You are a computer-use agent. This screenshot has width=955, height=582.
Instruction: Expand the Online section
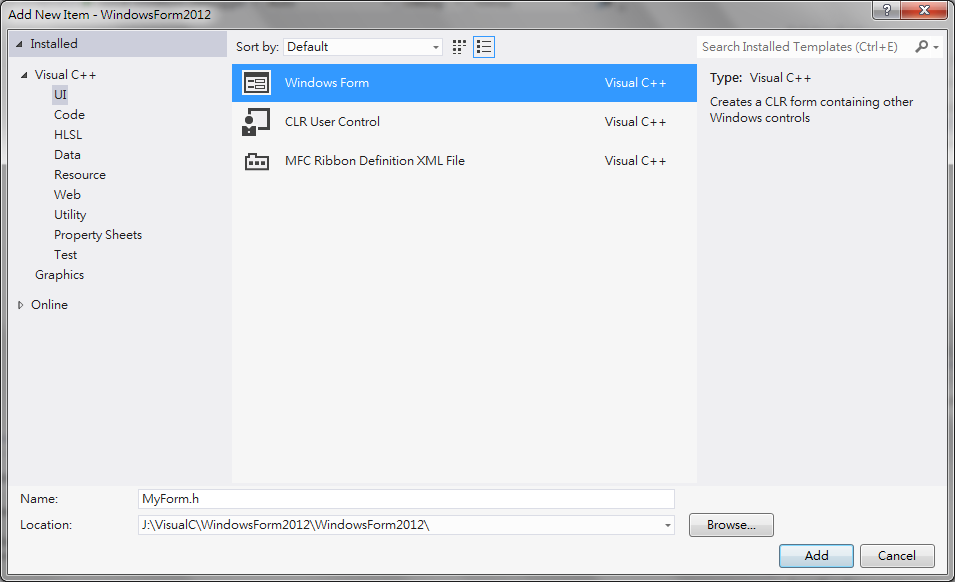(20, 305)
